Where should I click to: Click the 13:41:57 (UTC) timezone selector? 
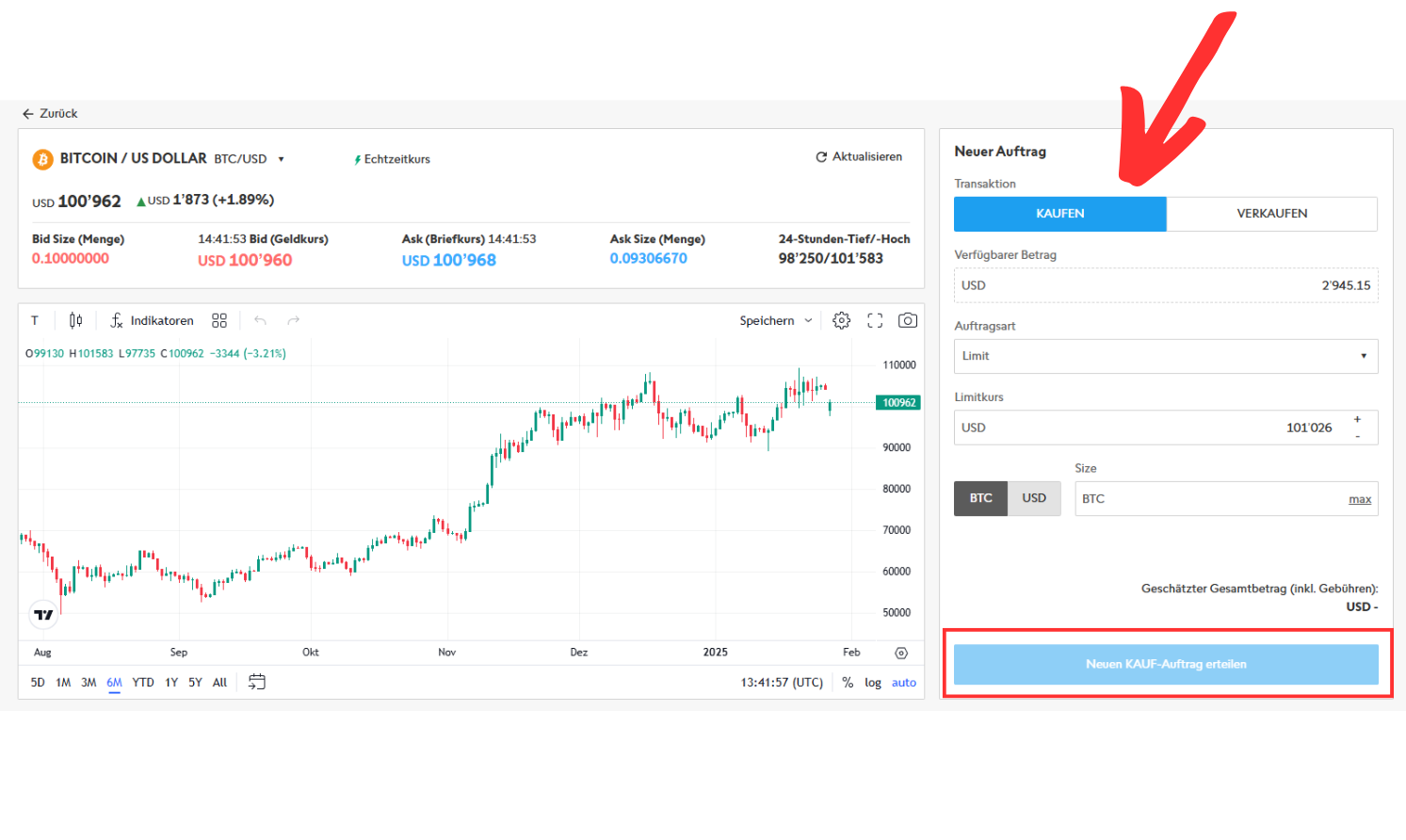pos(782,683)
